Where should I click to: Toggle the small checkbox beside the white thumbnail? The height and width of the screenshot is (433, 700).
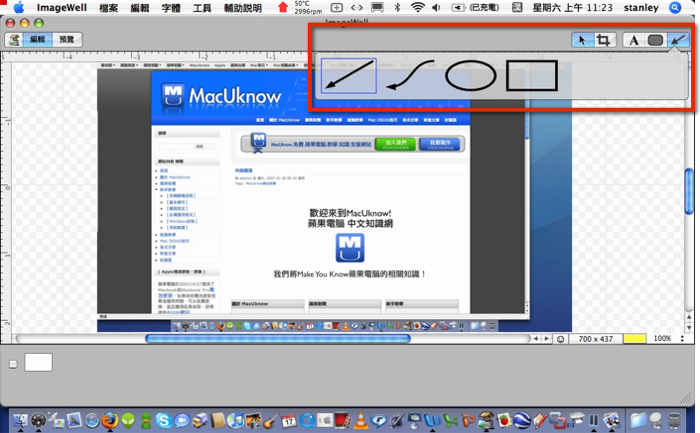tap(13, 364)
